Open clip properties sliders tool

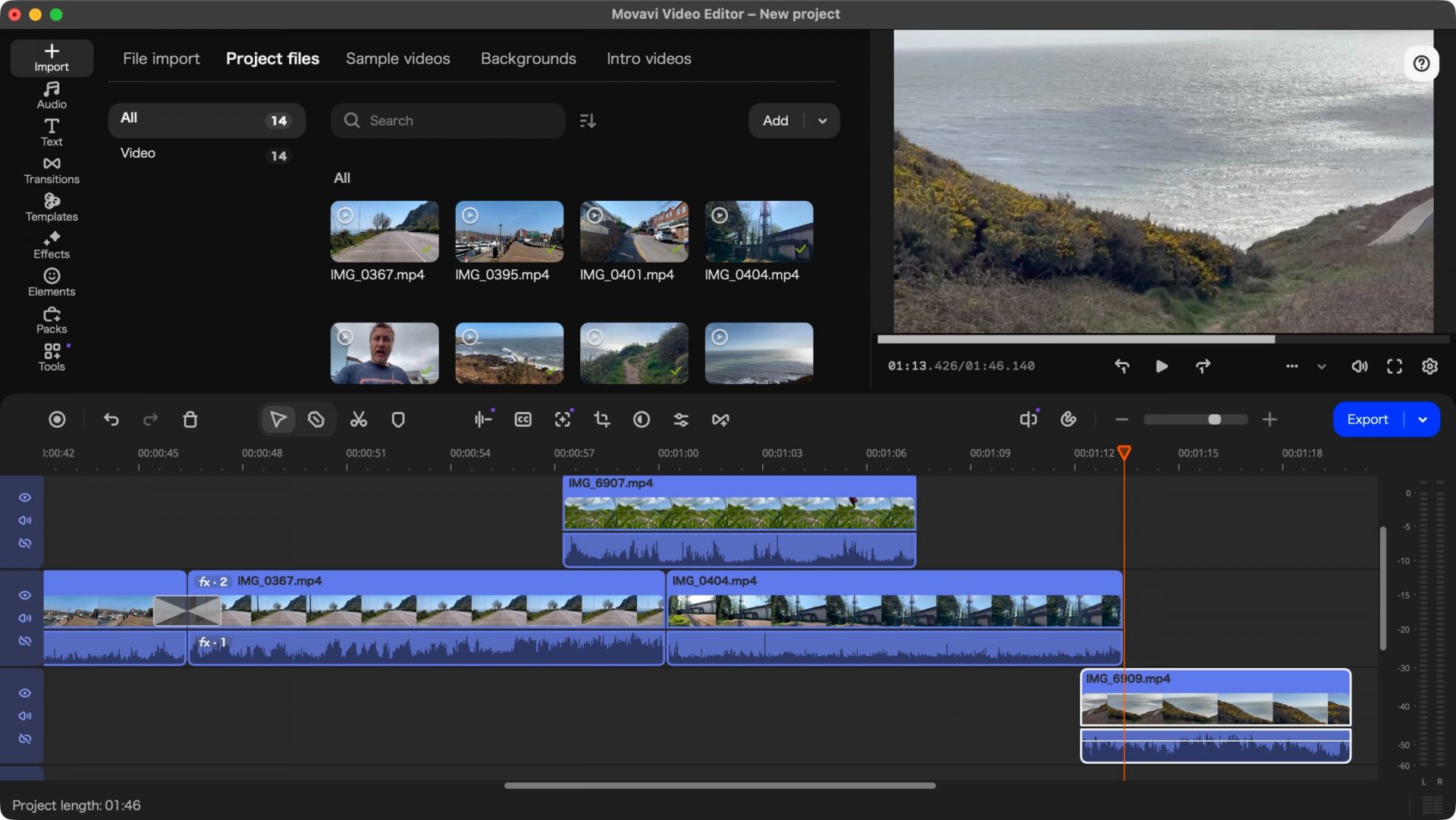pyautogui.click(x=681, y=419)
